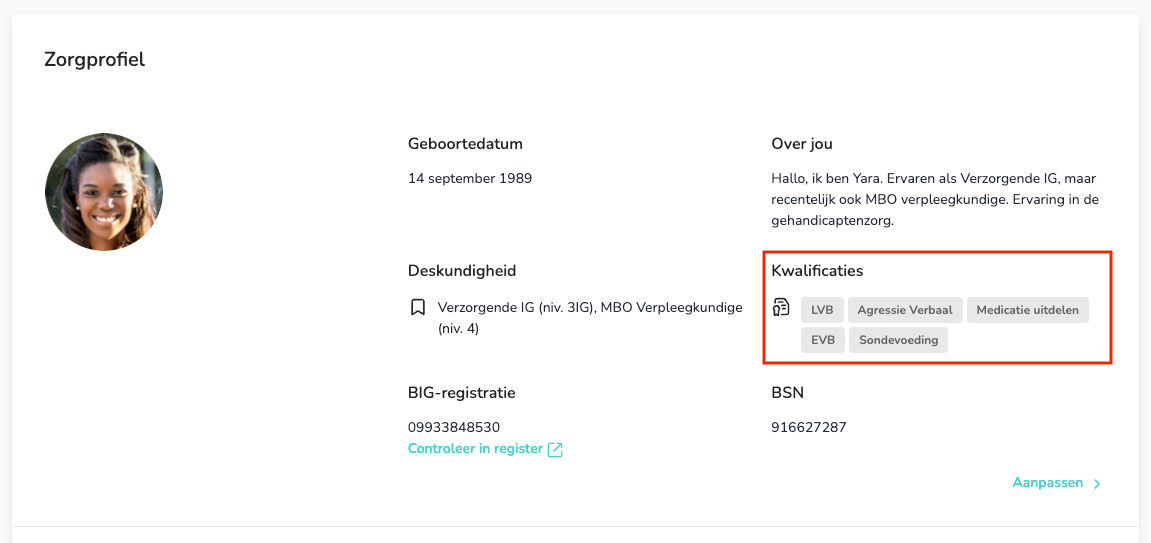Screen dimensions: 1151x543
Task: Click the bookmark icon beside Deskundigheid
Action: (x=419, y=308)
